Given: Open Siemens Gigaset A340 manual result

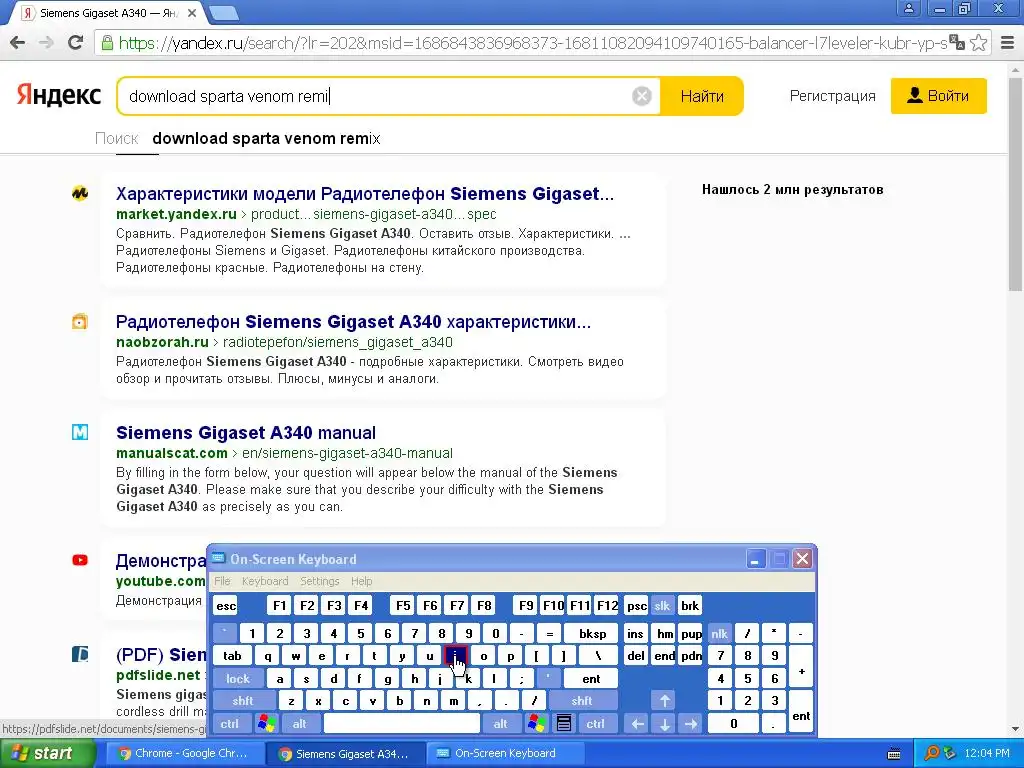Looking at the screenshot, I should 246,432.
